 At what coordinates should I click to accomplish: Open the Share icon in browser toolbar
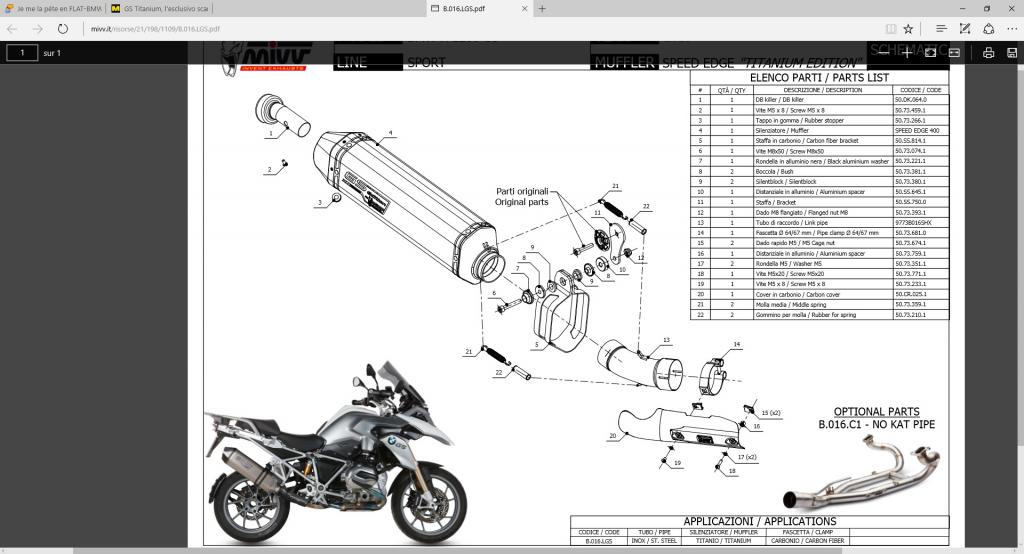point(989,29)
